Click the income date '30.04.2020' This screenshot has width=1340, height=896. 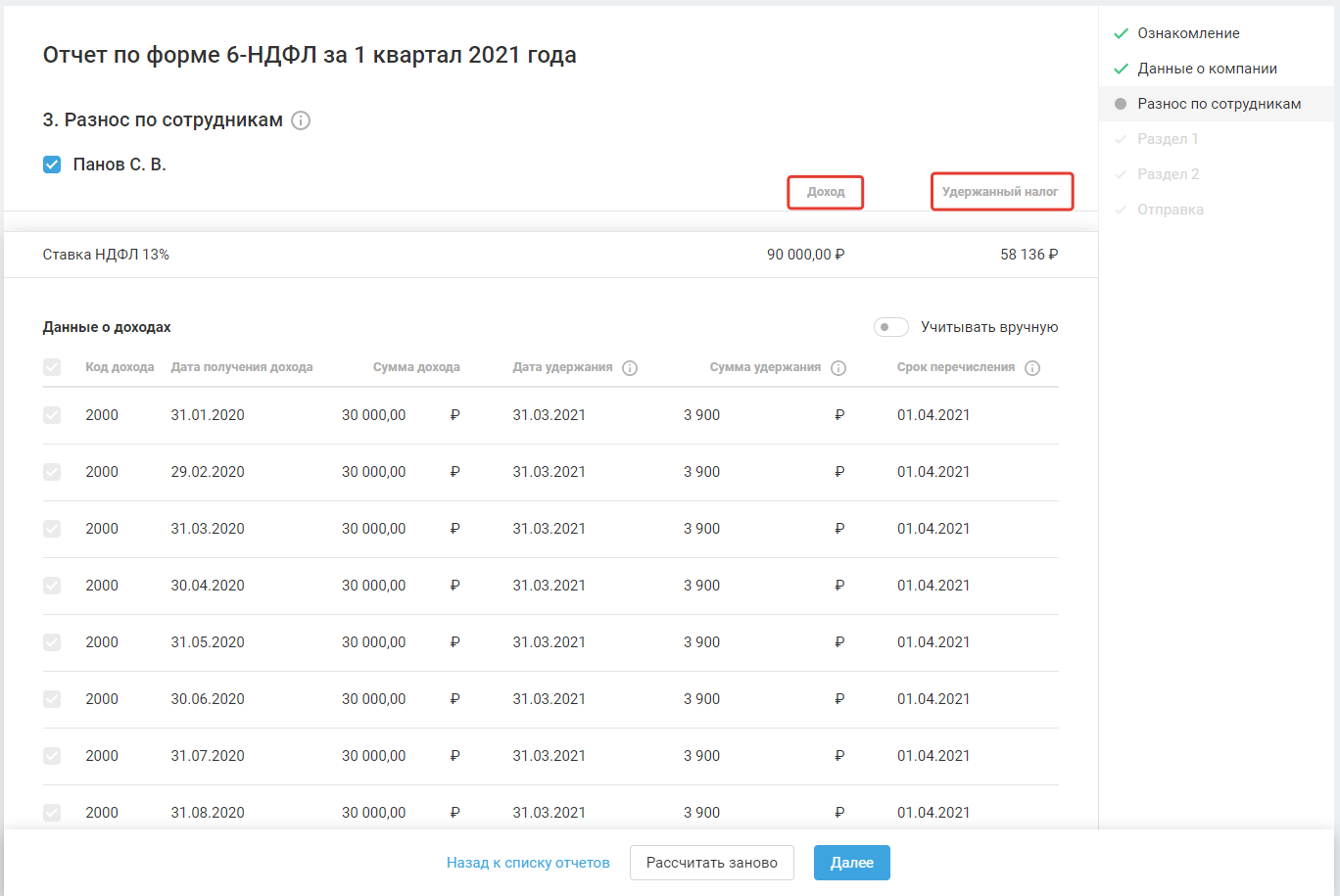(x=208, y=586)
